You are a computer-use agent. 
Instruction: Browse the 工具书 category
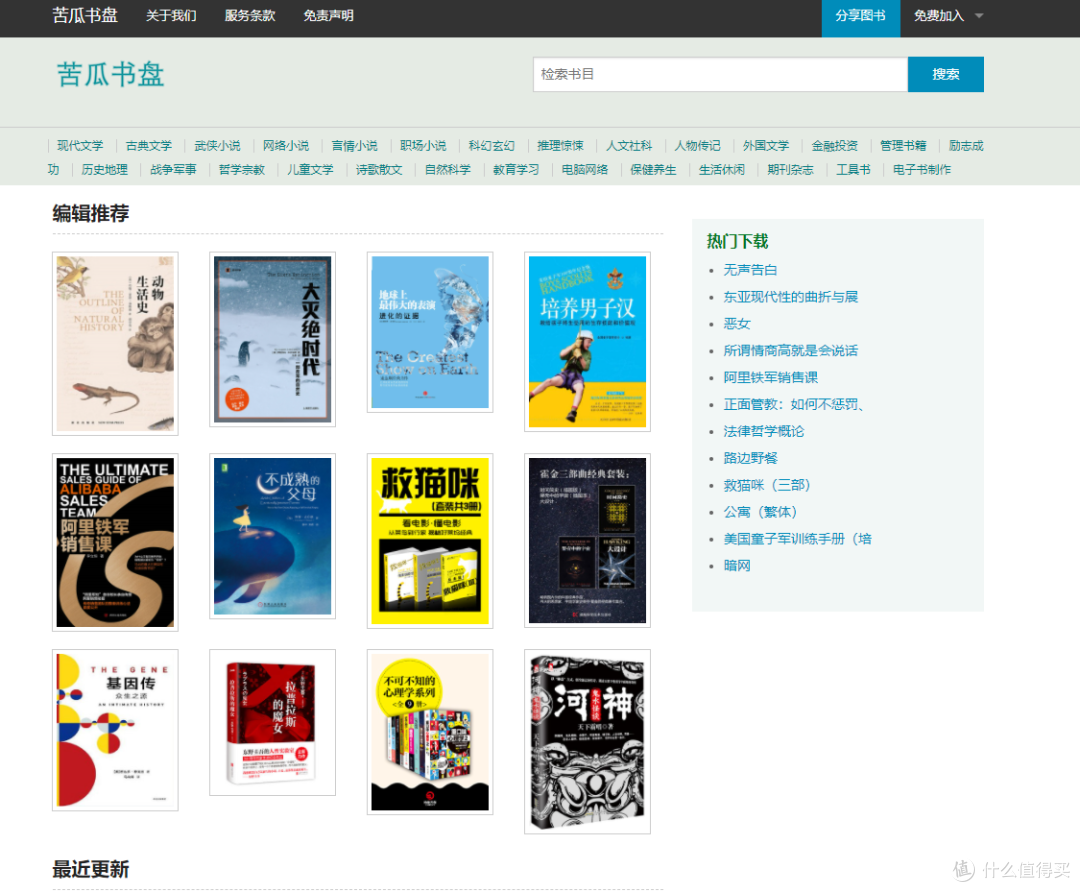pos(853,169)
